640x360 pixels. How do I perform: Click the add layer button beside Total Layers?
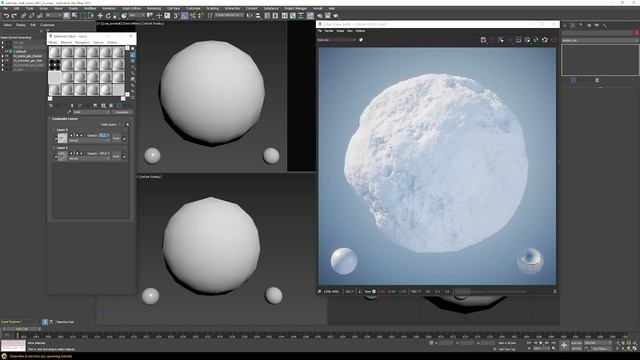coord(127,124)
